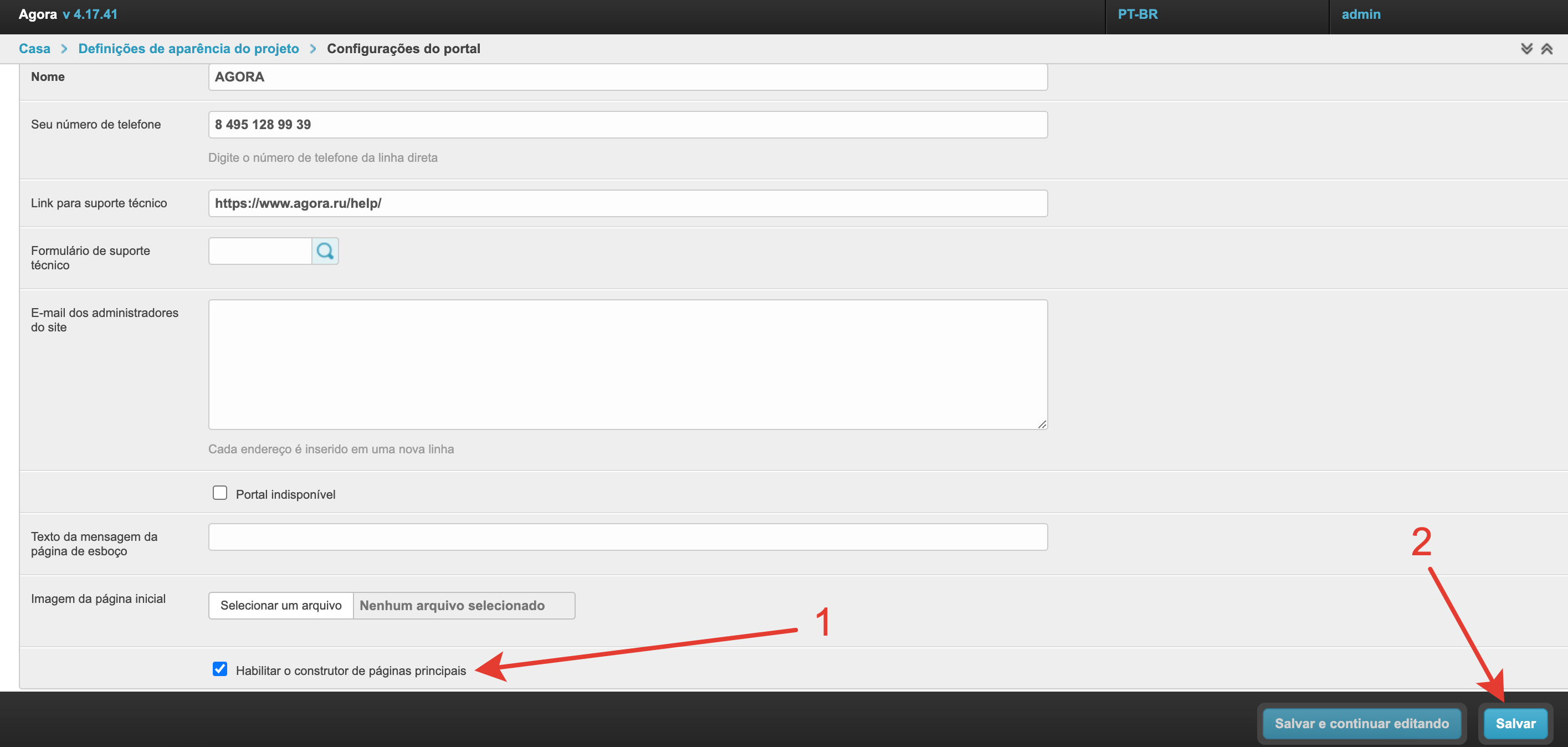Open Definições de aparência do projeto breadcrumb
The image size is (1568, 747).
(189, 49)
